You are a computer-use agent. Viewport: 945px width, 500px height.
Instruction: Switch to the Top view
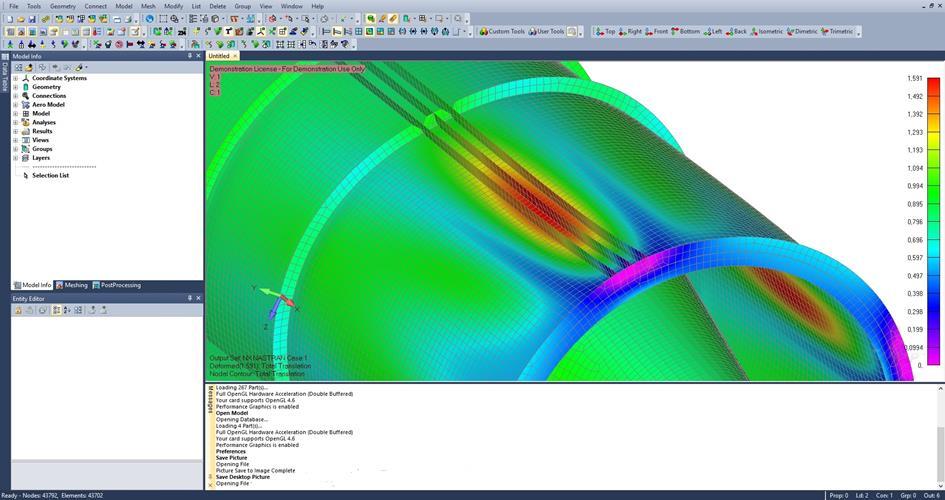(x=606, y=31)
